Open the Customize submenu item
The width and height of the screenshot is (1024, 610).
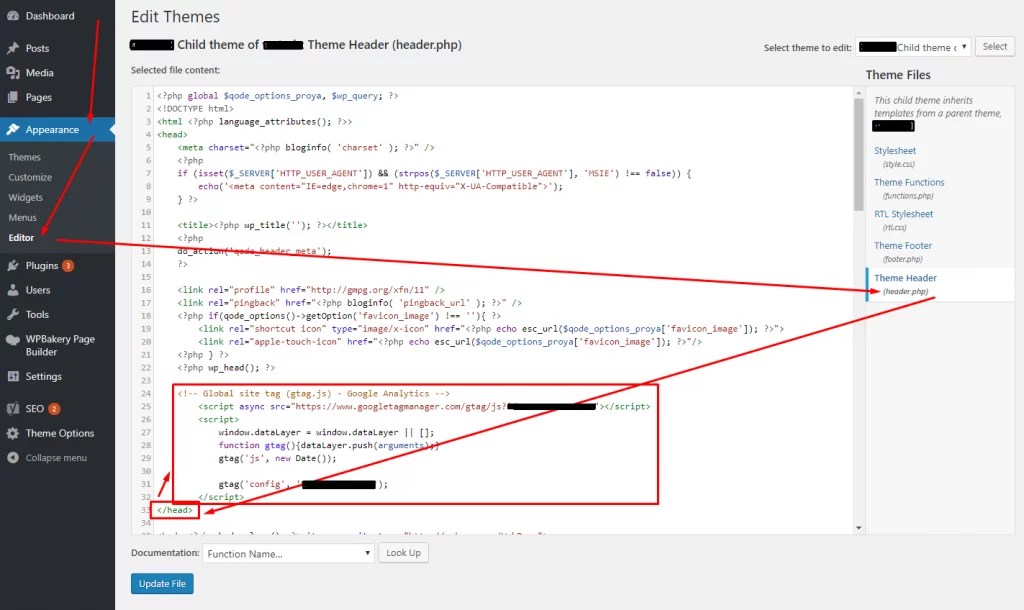30,178
